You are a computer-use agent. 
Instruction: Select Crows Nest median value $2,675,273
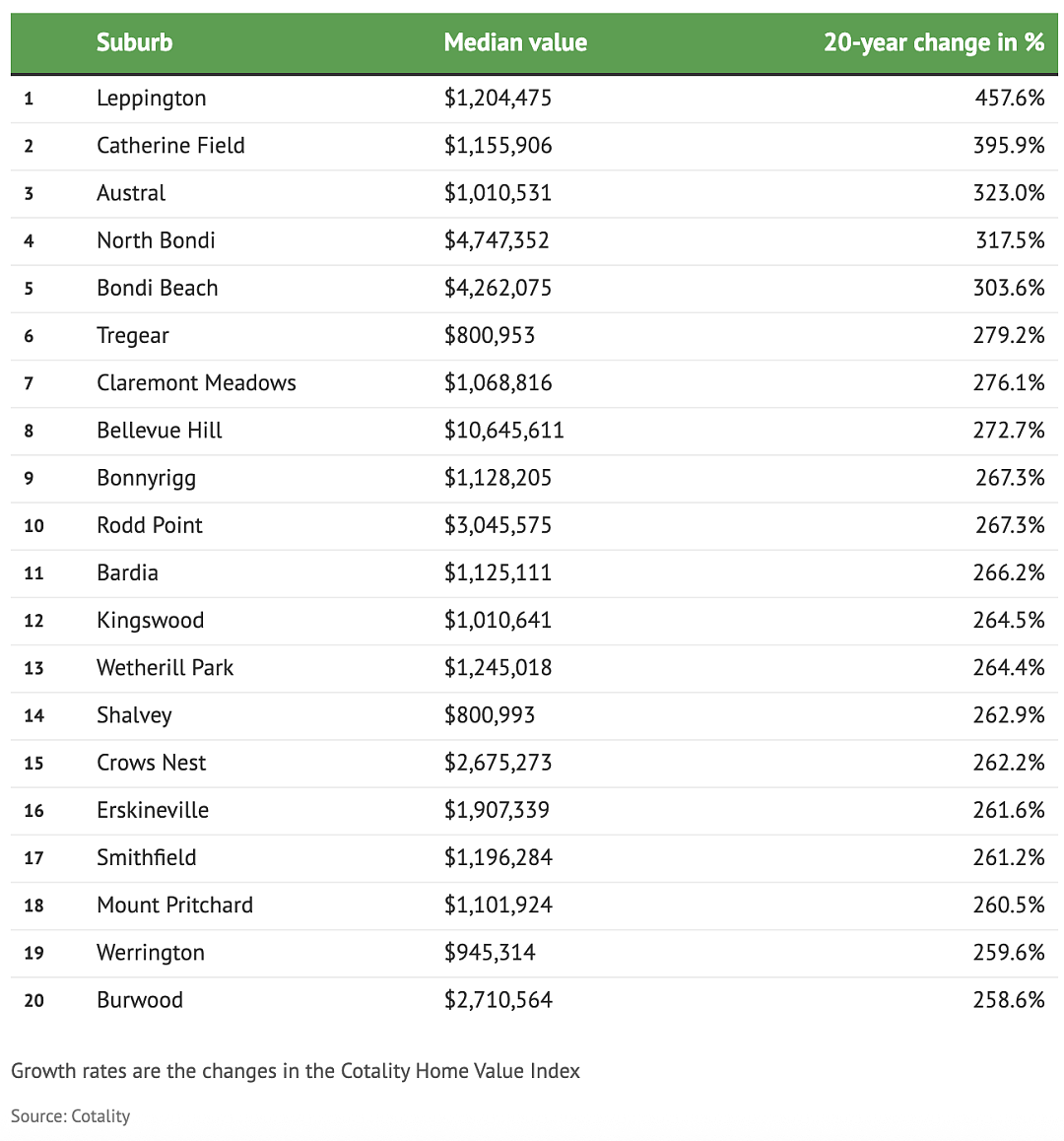pyautogui.click(x=499, y=763)
